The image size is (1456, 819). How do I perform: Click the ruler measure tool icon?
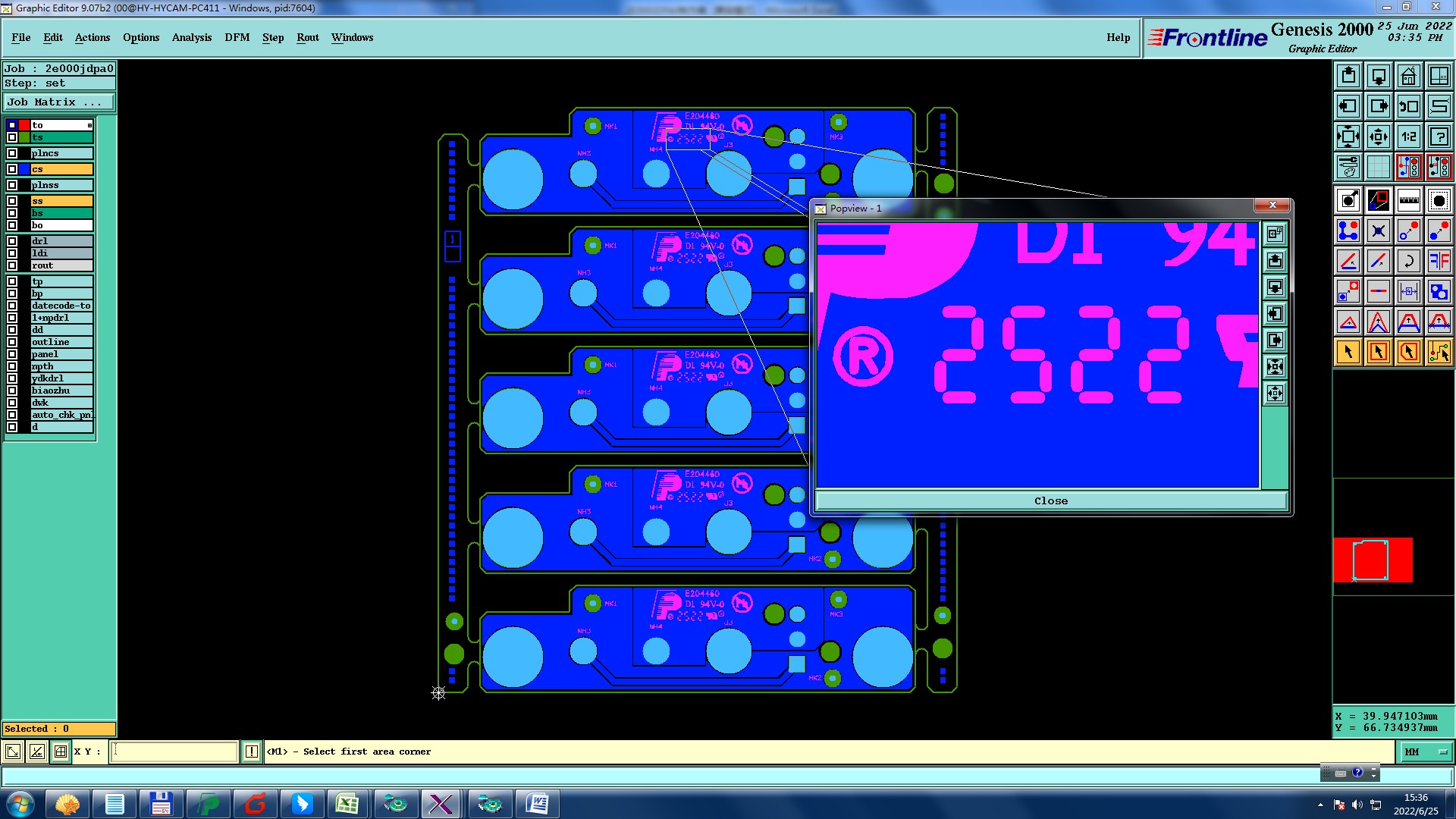[x=1408, y=200]
